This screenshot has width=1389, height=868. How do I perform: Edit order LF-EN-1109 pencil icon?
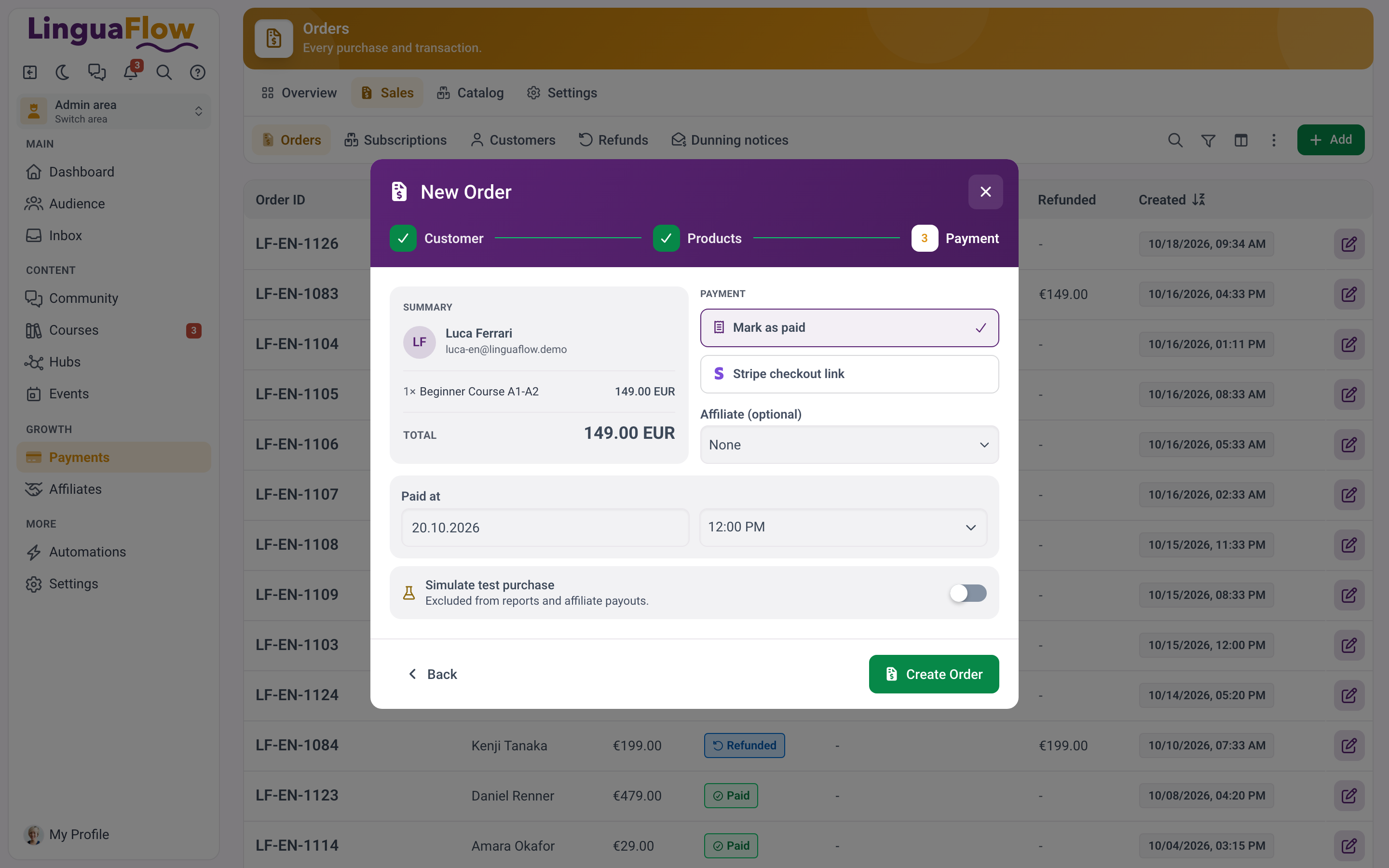click(1349, 595)
